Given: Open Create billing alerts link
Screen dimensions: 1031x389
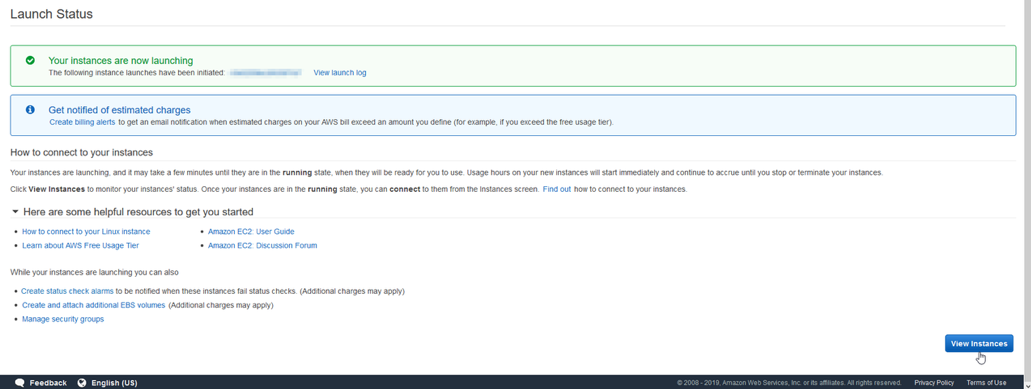Looking at the screenshot, I should 82,122.
